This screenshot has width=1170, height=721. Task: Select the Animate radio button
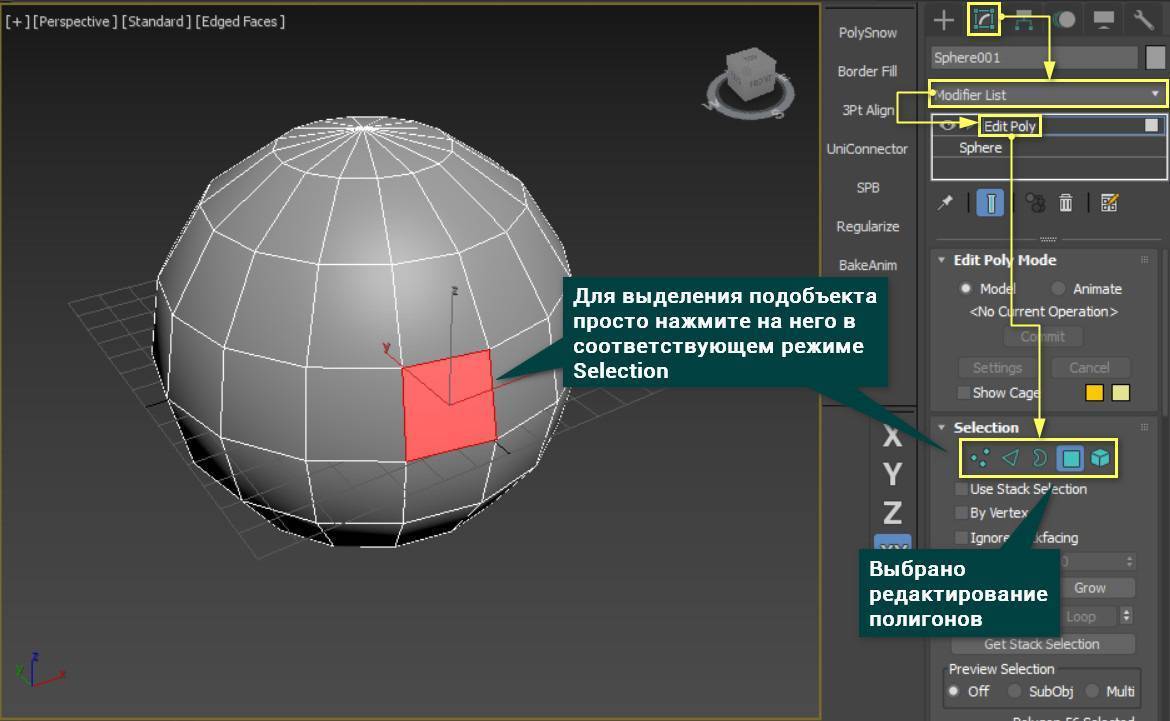click(1058, 289)
